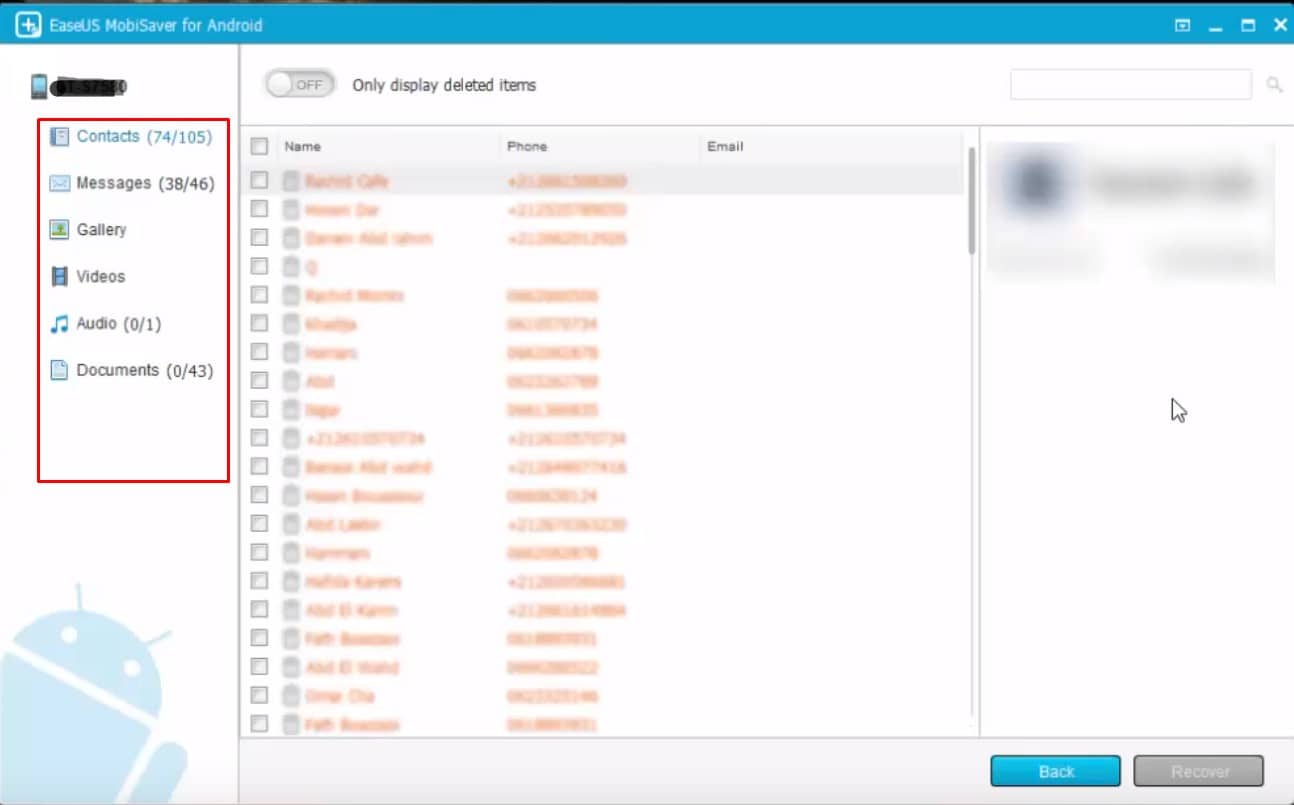Open the title bar dropdown menu button
Screen dimensions: 1294x805
1183,25
